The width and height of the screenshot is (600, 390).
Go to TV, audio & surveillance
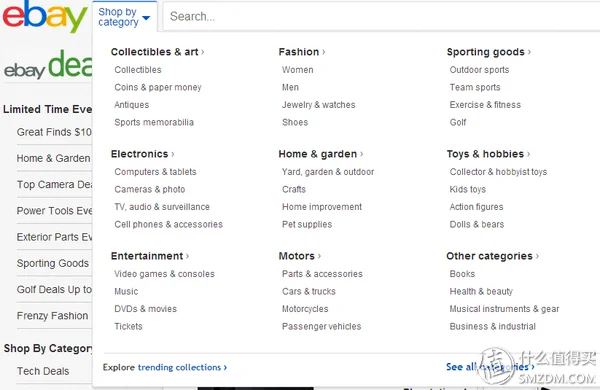coord(162,207)
